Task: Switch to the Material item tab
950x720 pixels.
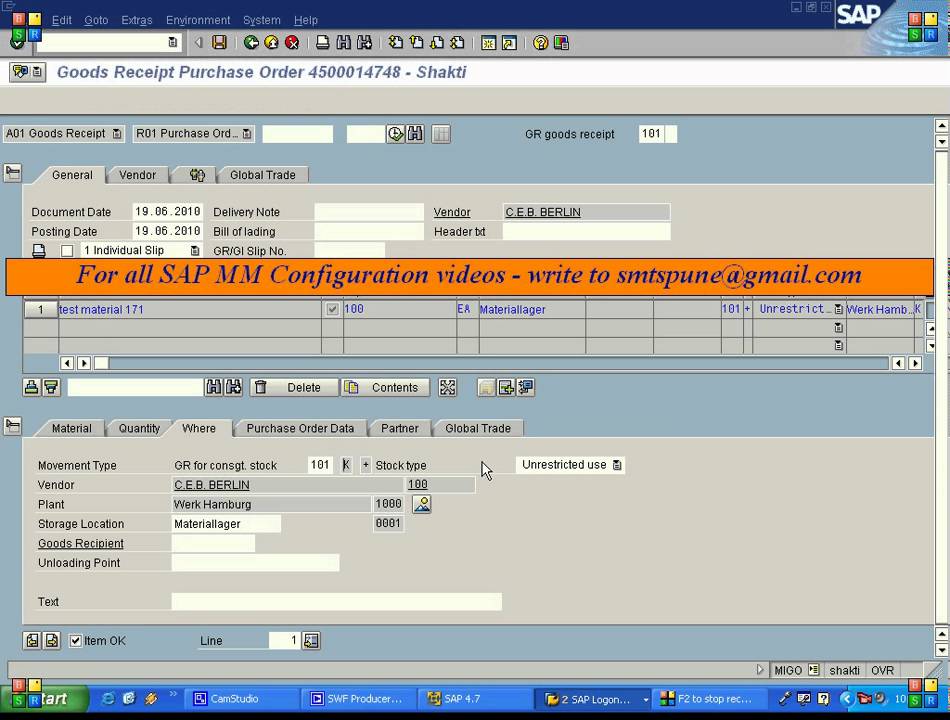Action: pyautogui.click(x=71, y=428)
